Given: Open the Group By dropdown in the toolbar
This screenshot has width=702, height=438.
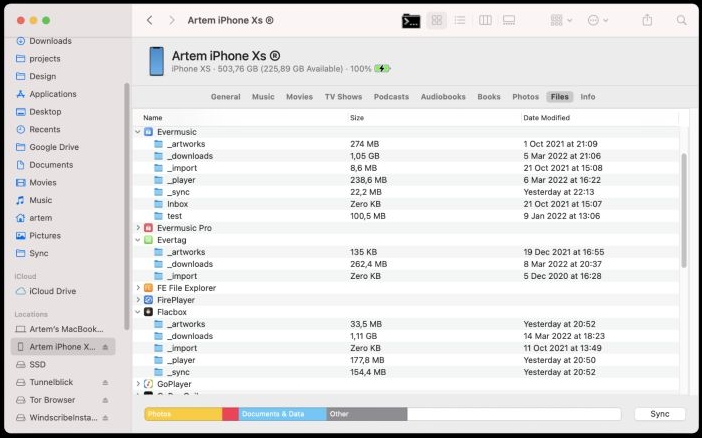Looking at the screenshot, I should coord(561,20).
